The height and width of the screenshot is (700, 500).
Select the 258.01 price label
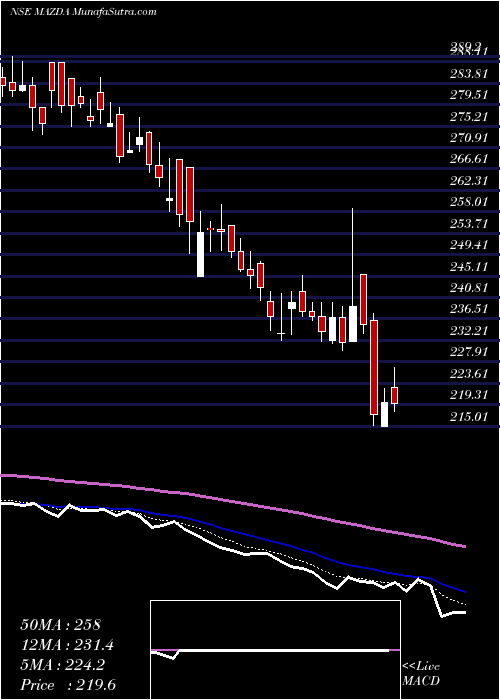tap(468, 203)
